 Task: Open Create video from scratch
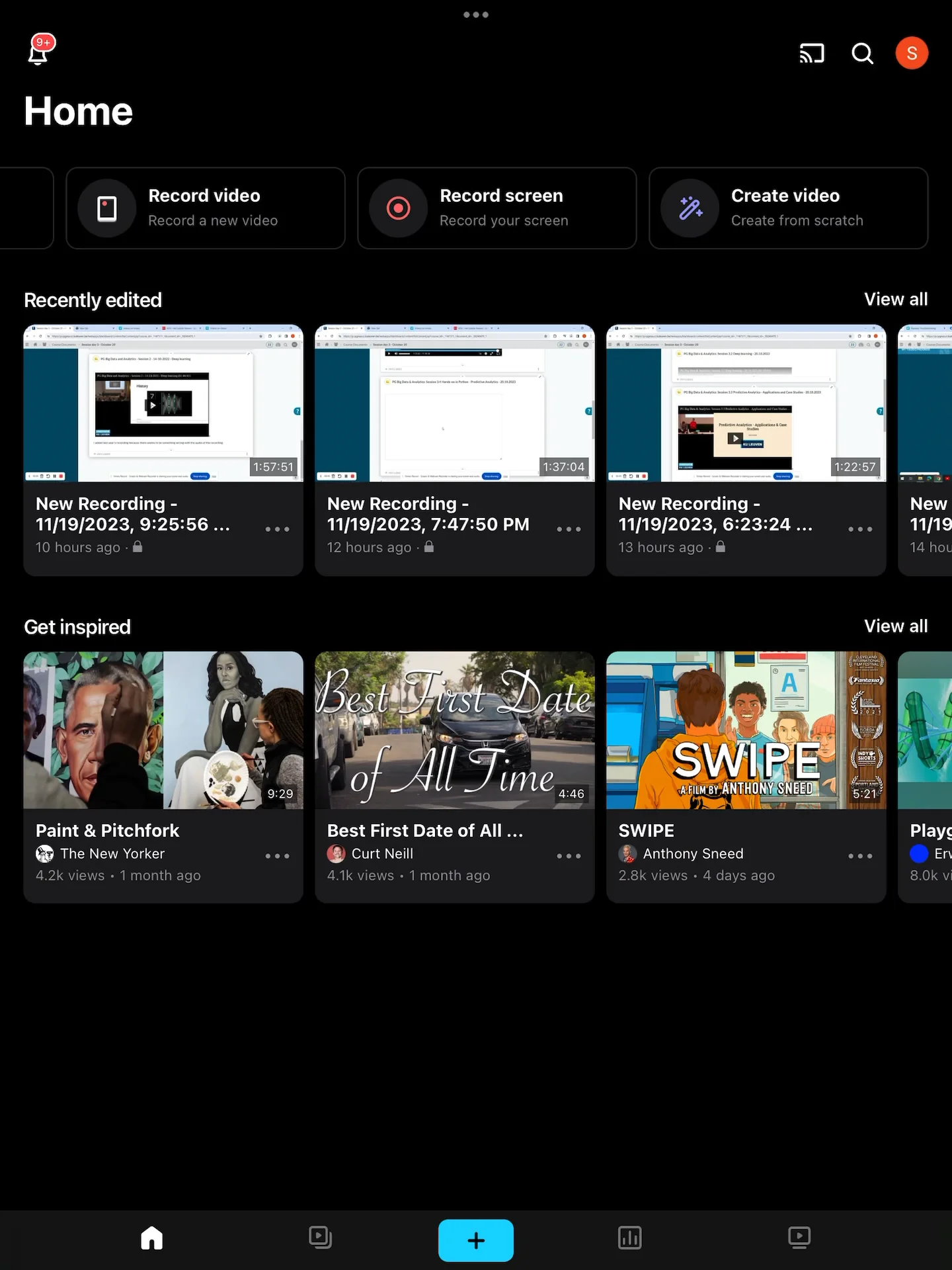[789, 208]
